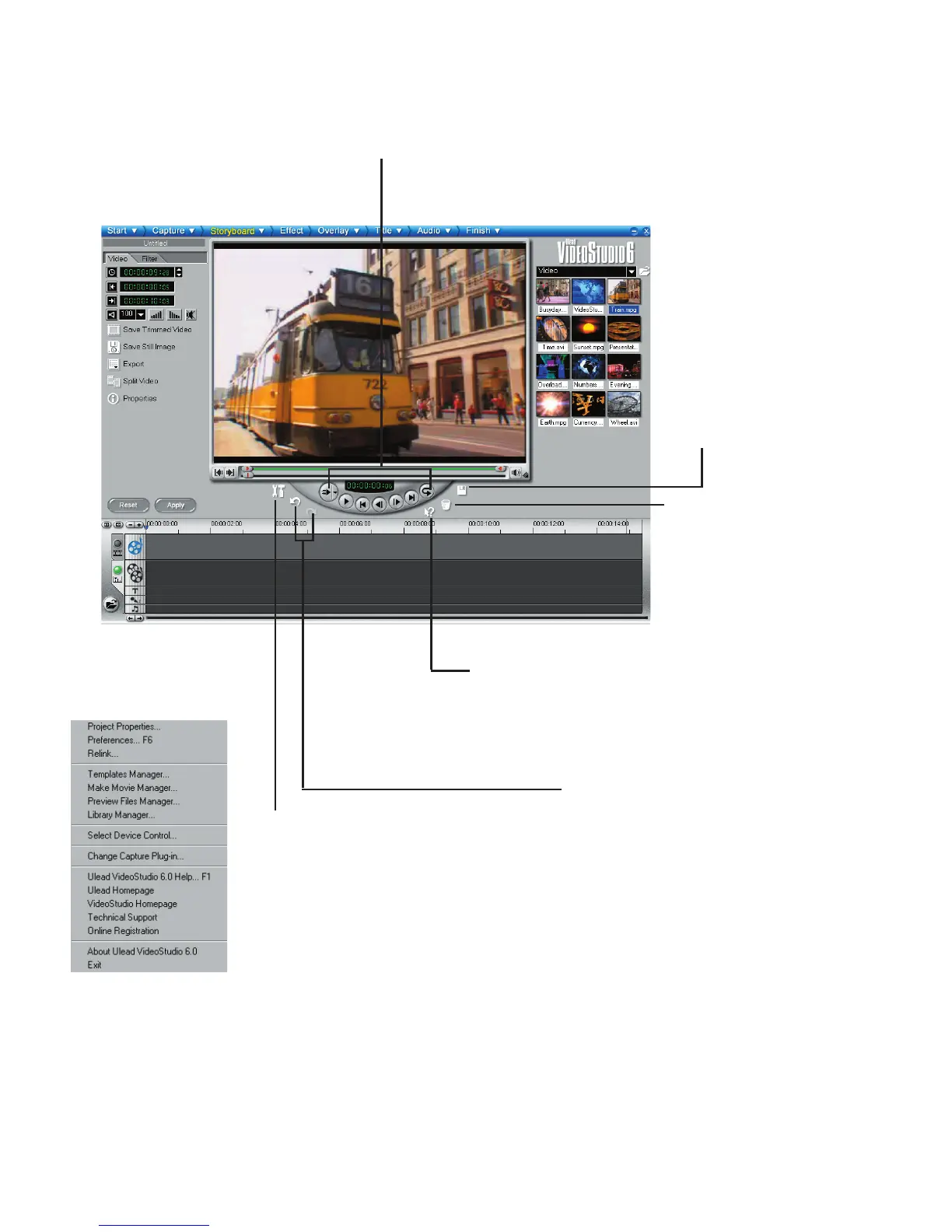
Task: Toggle the Repeat playback loop button
Action: 426,492
